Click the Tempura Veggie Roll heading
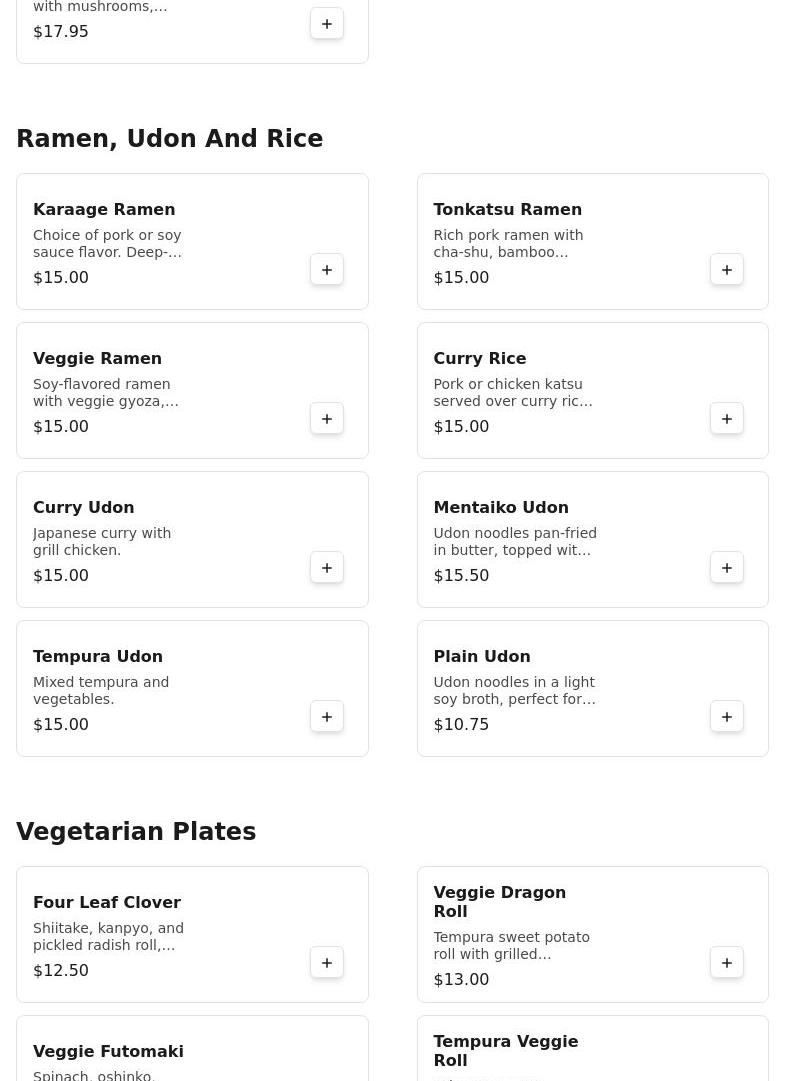 click(x=505, y=1050)
